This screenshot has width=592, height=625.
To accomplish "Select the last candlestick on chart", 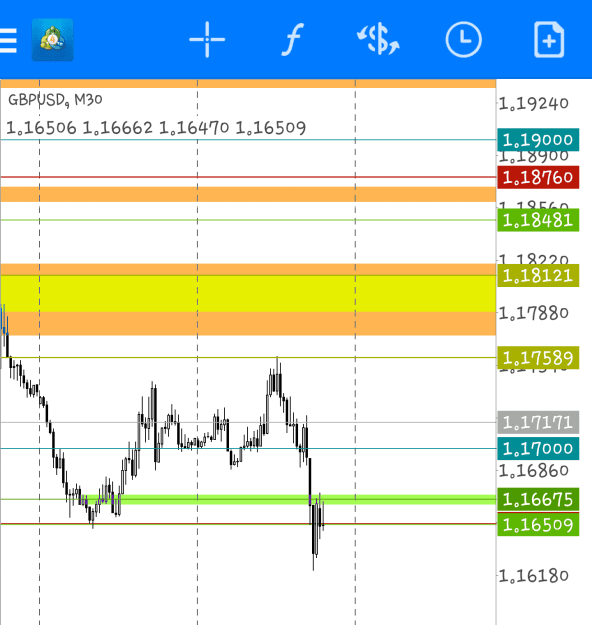I will pyautogui.click(x=323, y=516).
